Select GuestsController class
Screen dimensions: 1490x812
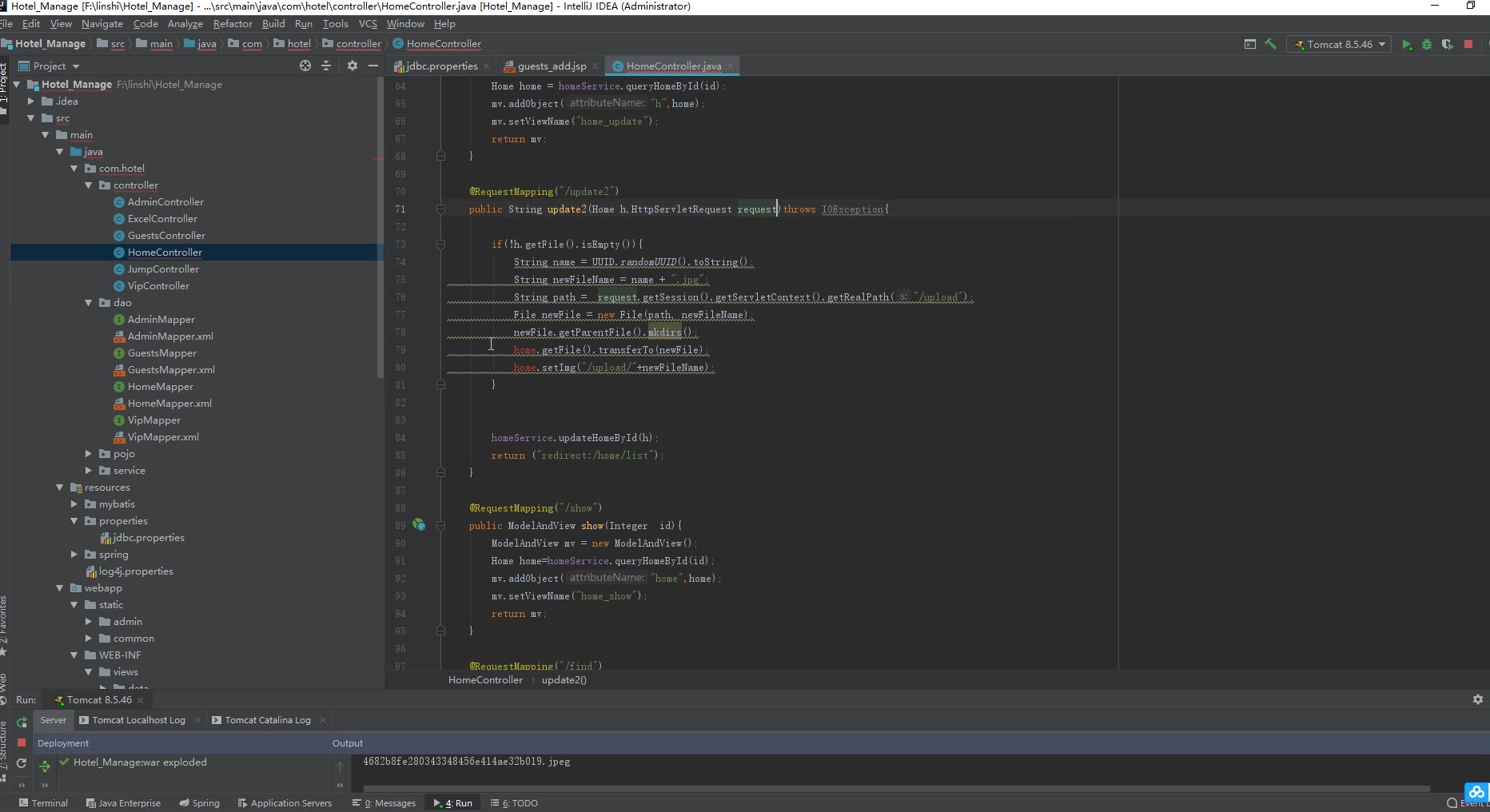[x=166, y=236]
